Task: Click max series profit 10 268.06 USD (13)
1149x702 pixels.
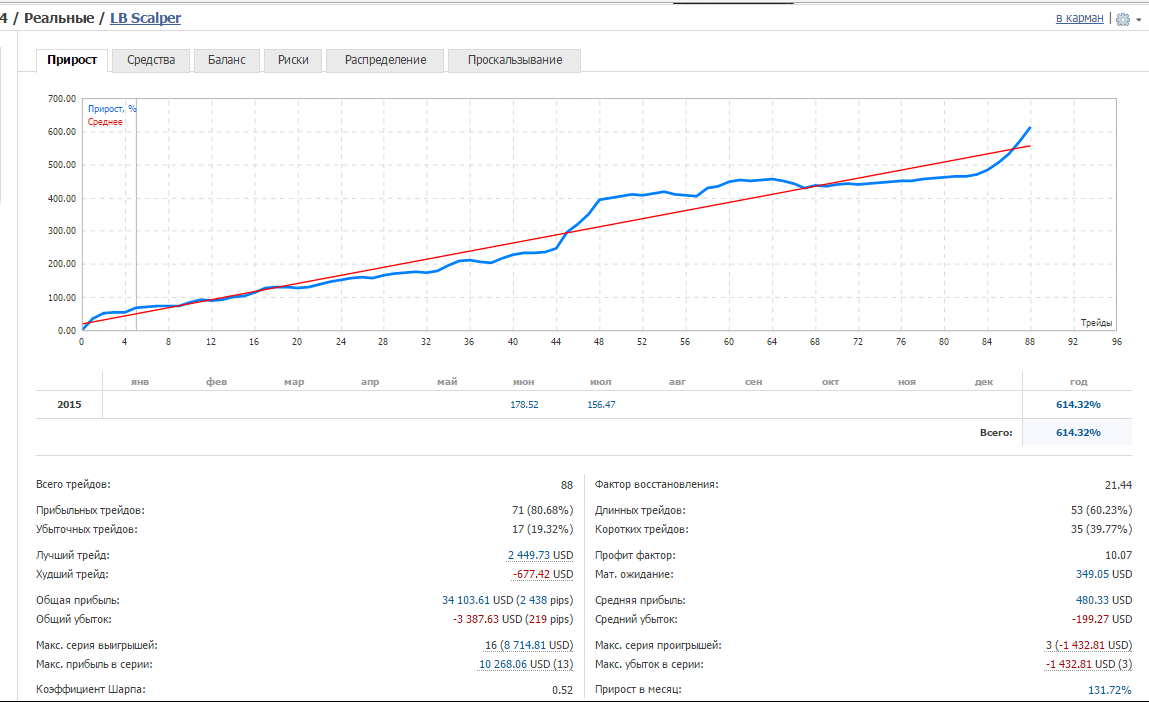Action: coord(526,665)
